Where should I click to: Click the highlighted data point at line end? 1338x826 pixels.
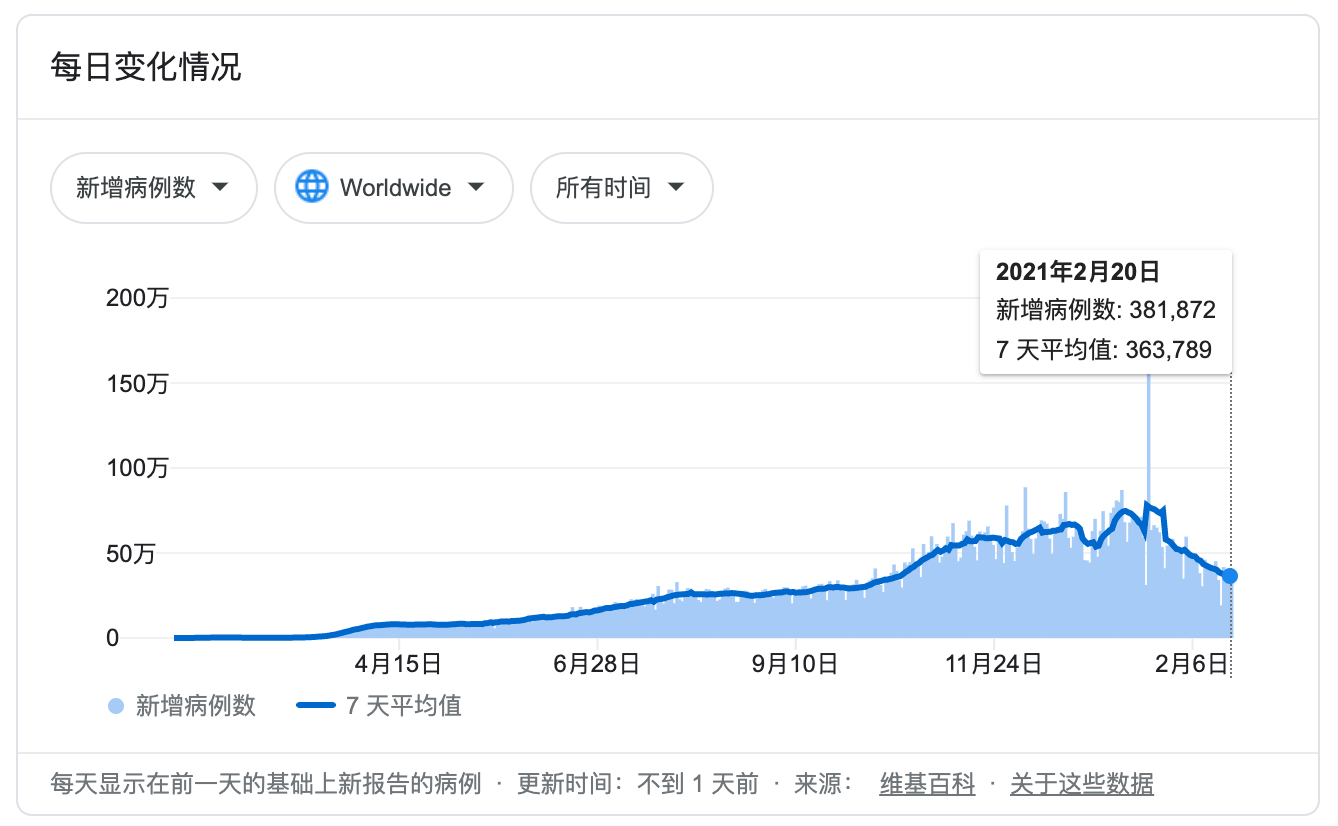coord(1230,576)
